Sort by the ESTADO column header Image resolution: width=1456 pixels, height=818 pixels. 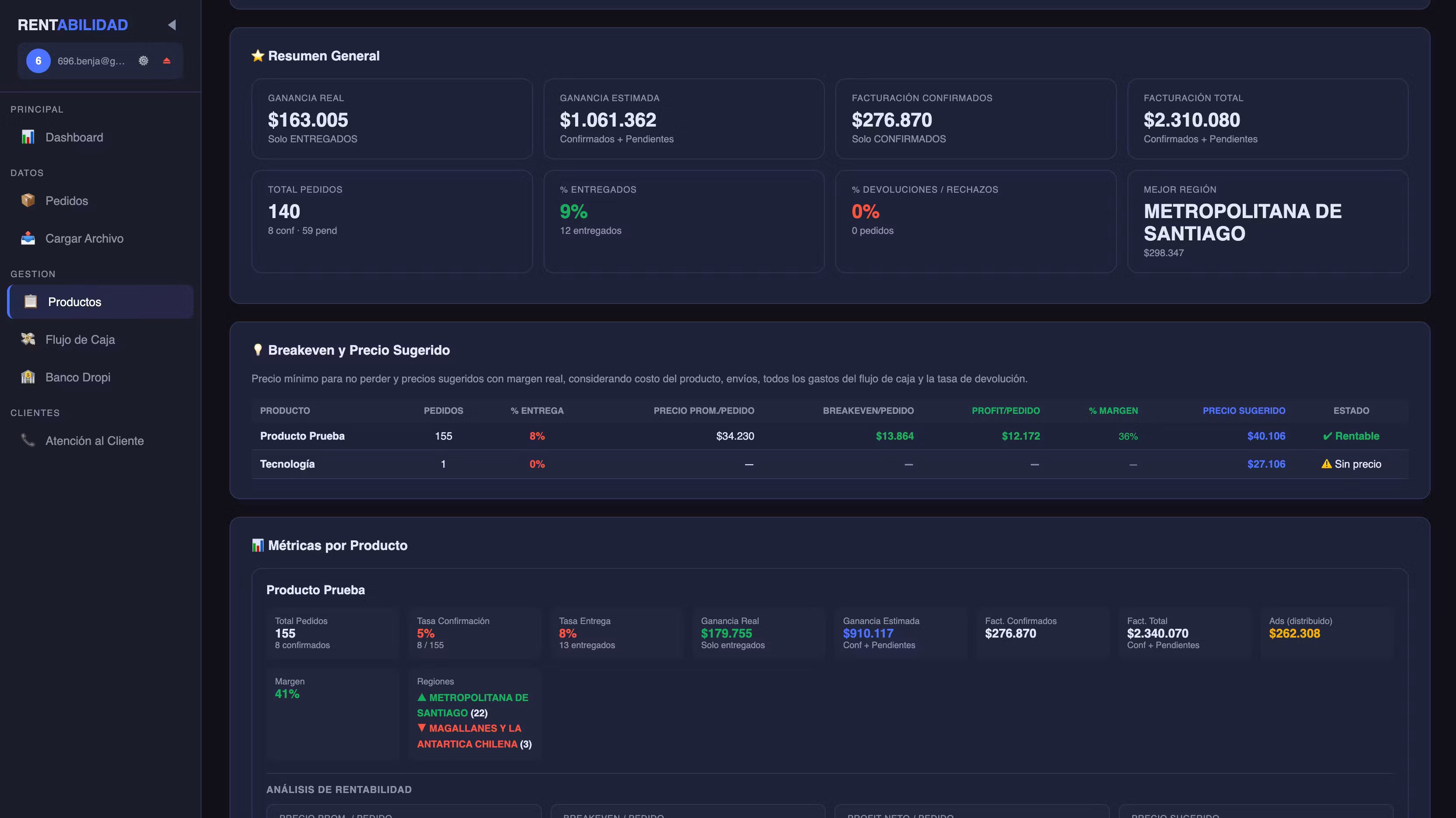point(1351,411)
